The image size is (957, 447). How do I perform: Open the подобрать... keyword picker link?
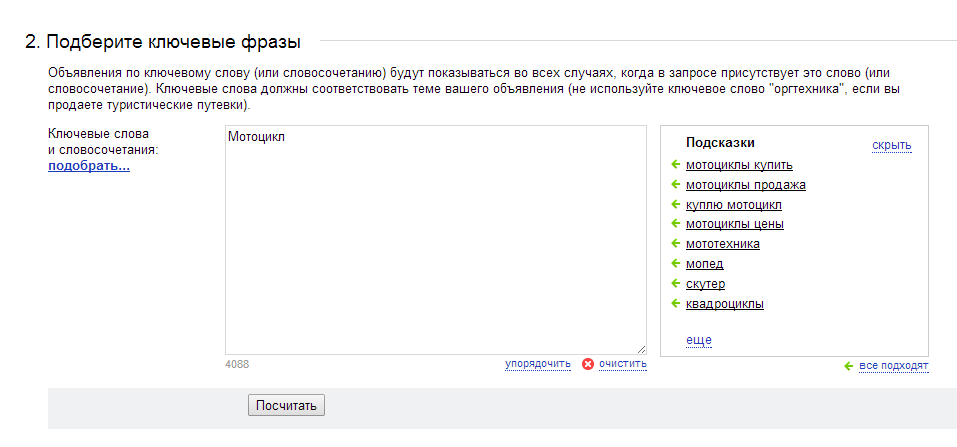[89, 165]
